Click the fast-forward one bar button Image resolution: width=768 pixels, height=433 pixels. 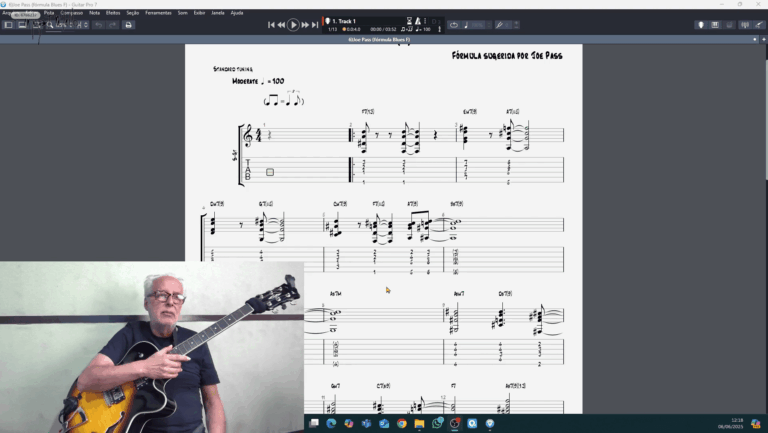tap(305, 24)
